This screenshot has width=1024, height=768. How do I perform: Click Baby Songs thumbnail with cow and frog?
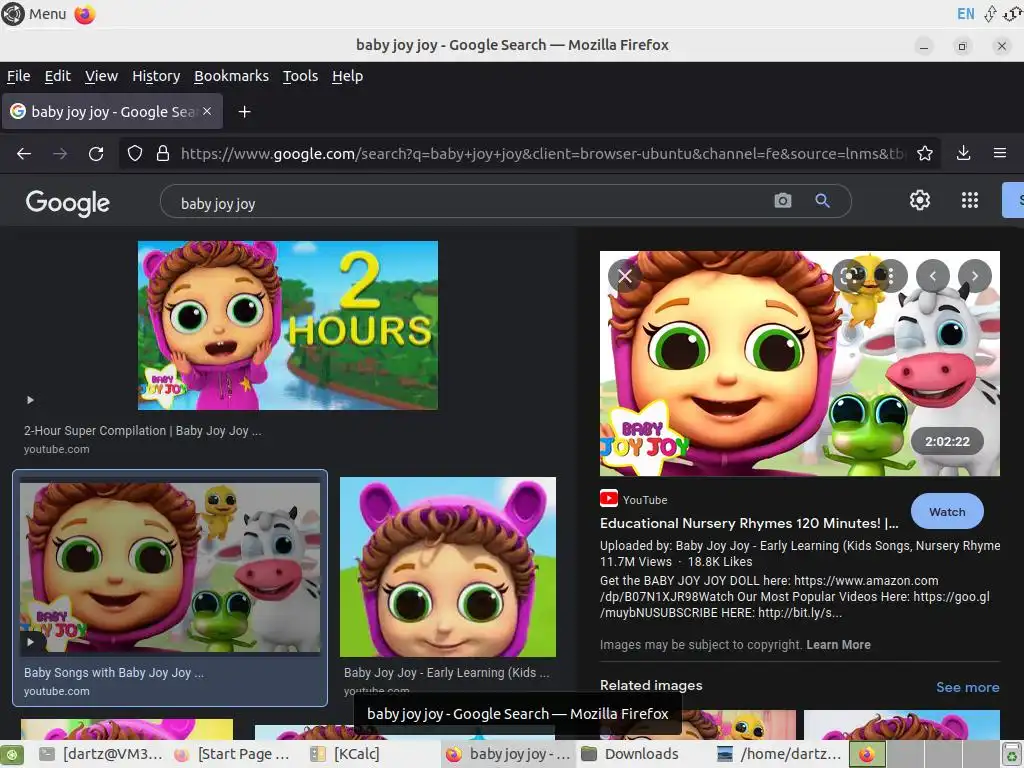pyautogui.click(x=170, y=567)
